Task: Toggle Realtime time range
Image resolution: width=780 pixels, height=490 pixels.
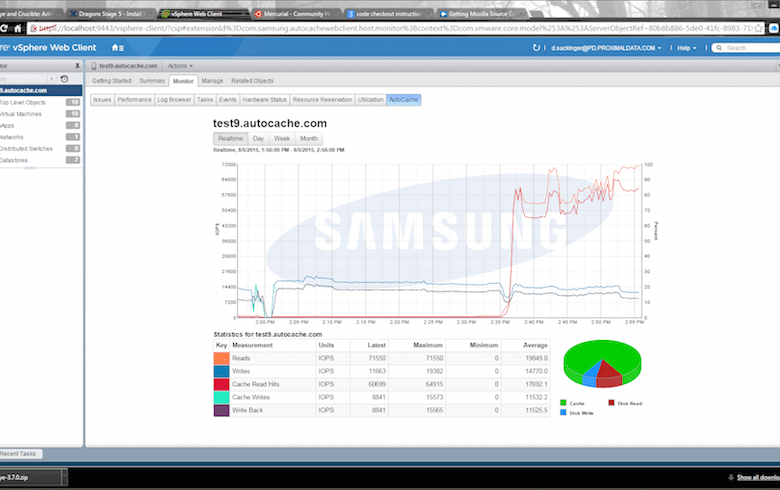Action: tap(230, 138)
